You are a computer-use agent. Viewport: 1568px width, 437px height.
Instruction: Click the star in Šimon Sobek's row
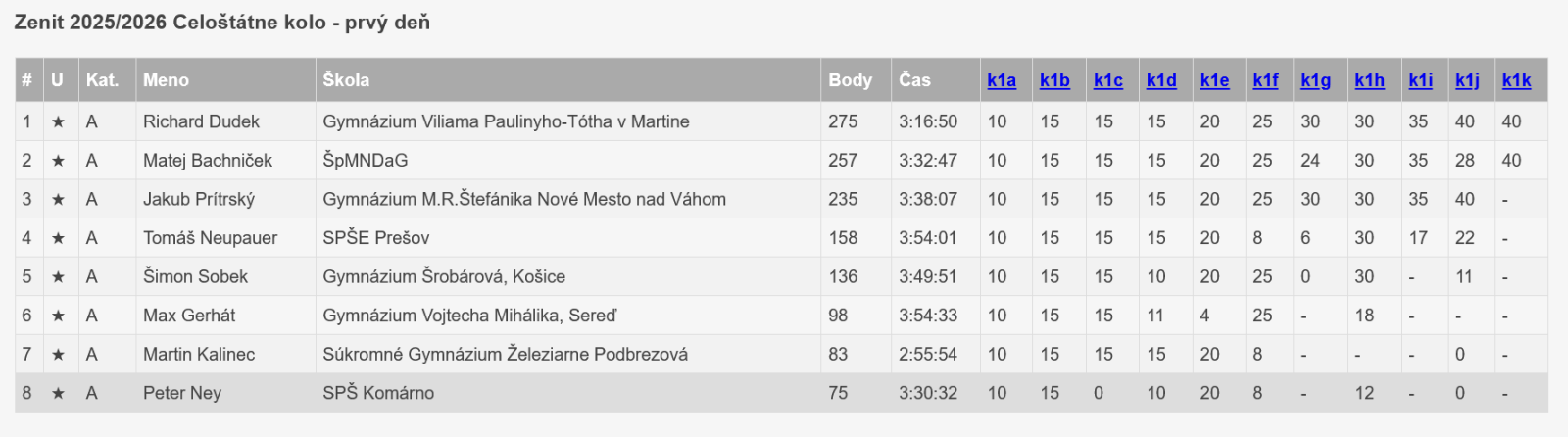(58, 276)
